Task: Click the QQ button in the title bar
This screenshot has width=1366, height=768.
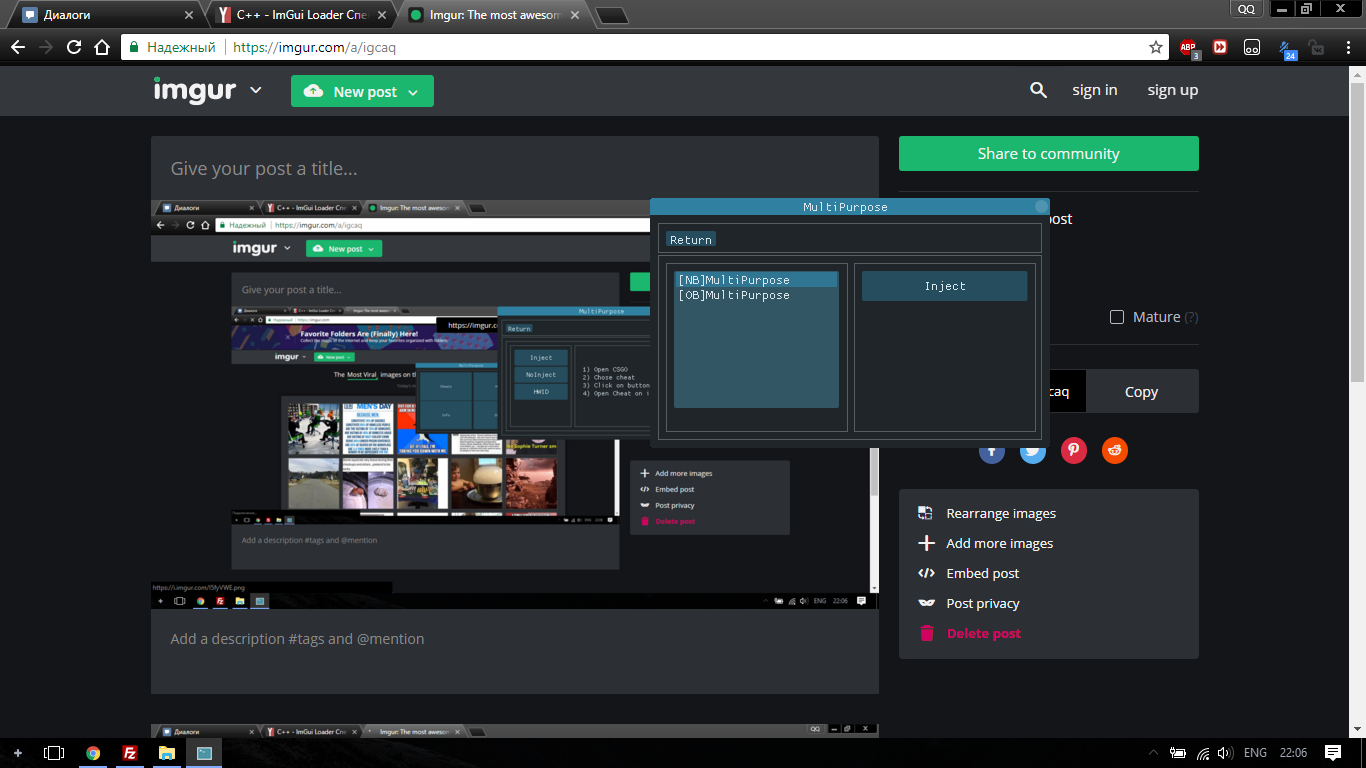Action: point(1246,8)
